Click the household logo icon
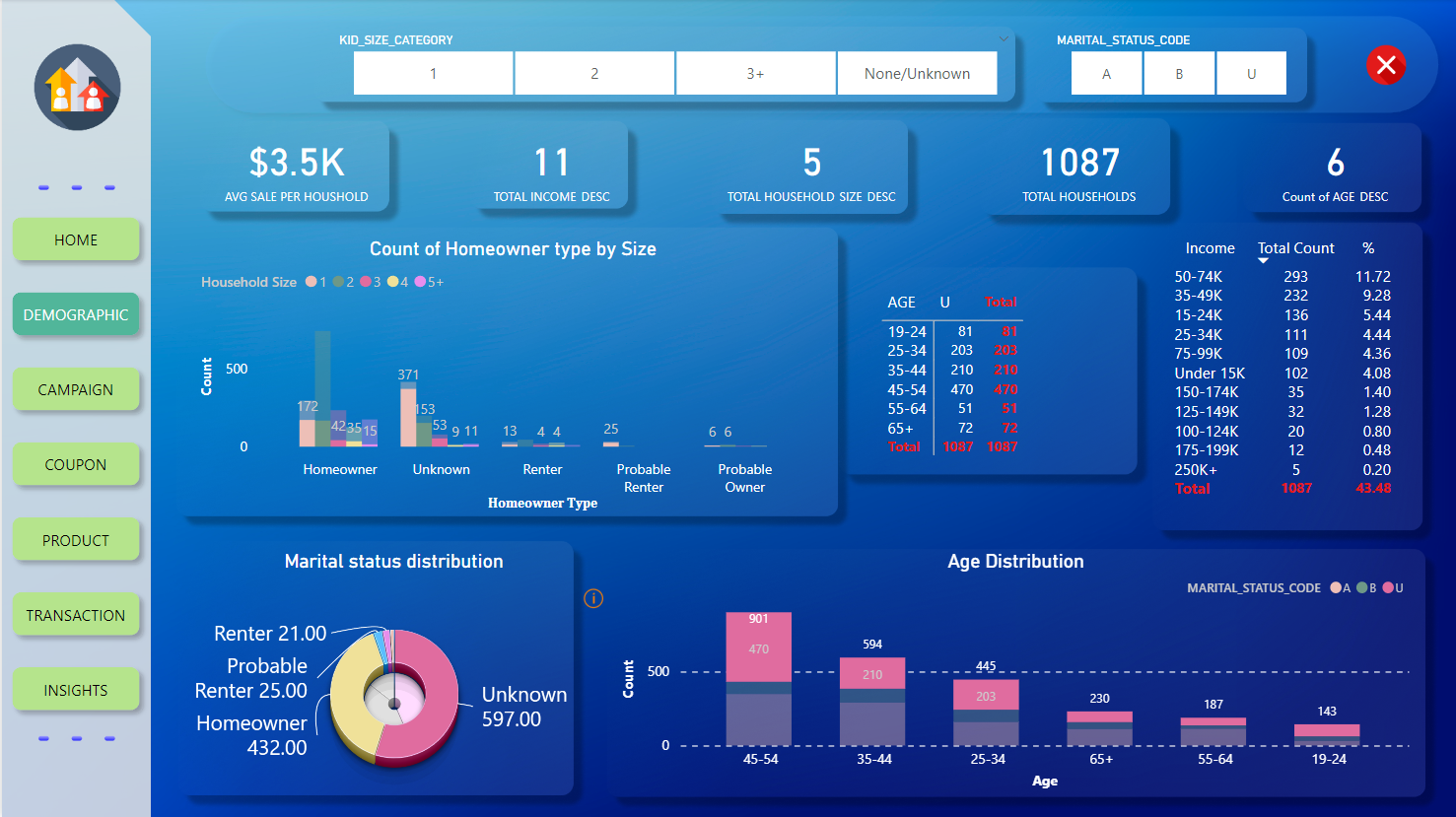The width and height of the screenshot is (1456, 817). click(77, 88)
